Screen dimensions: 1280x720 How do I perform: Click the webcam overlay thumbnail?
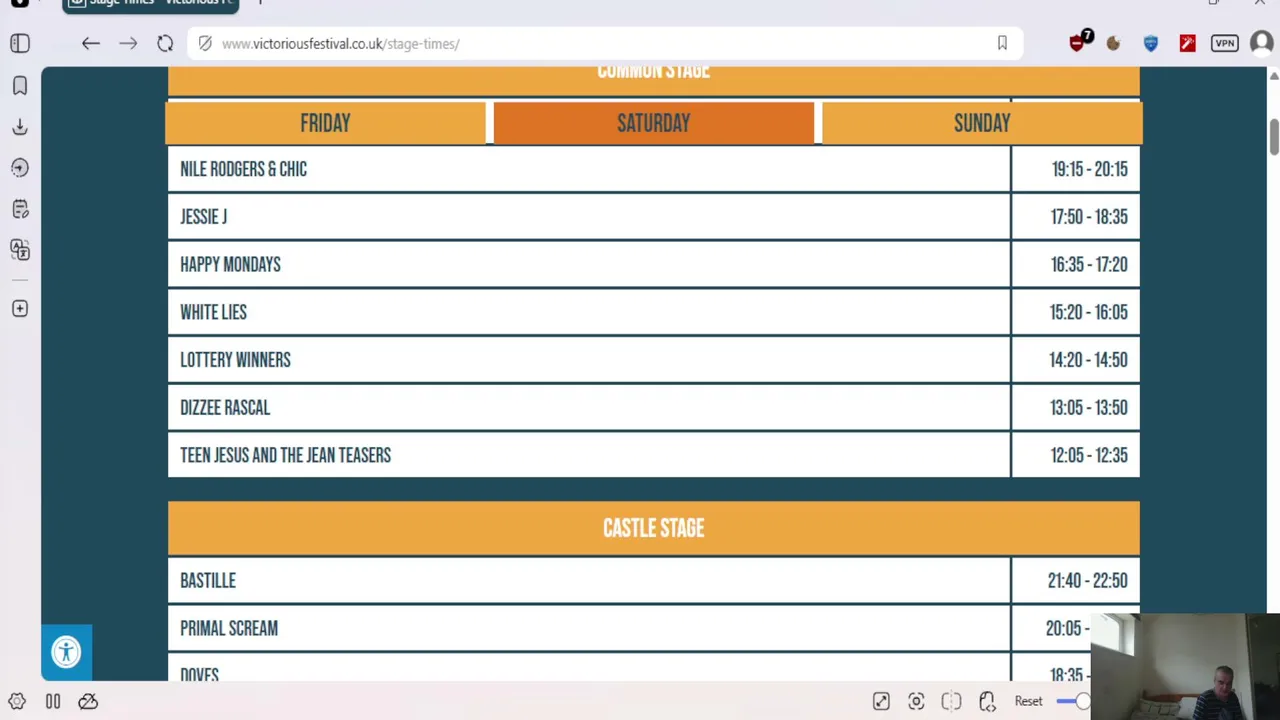click(1185, 666)
